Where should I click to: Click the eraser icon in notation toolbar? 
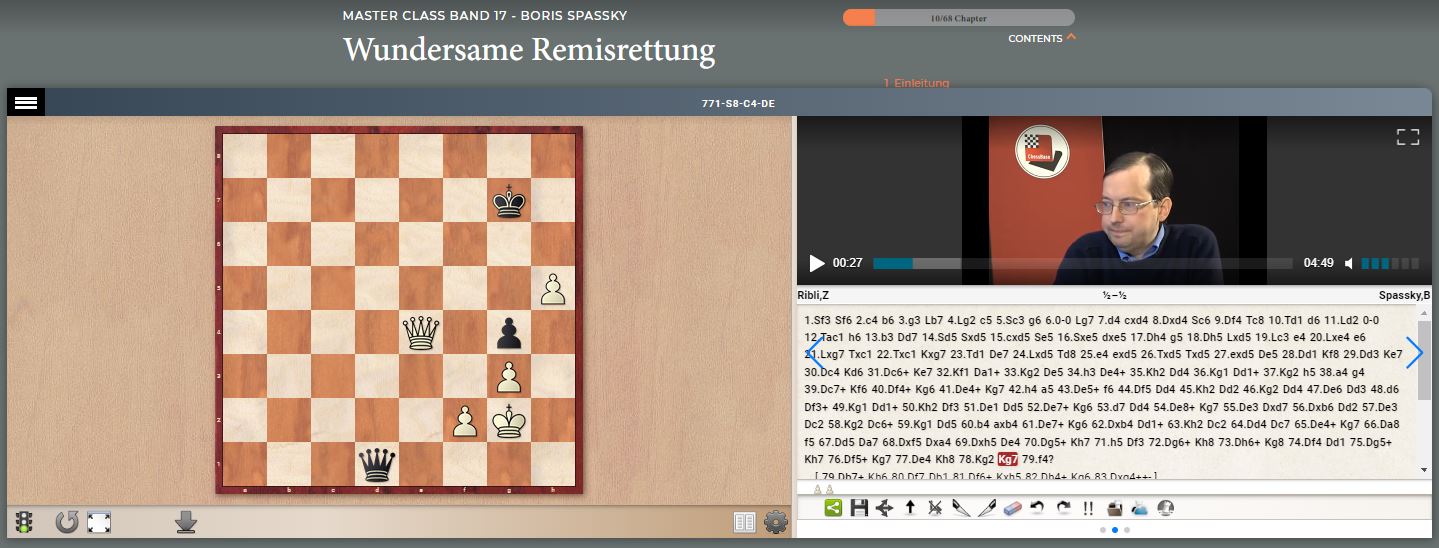click(1010, 508)
